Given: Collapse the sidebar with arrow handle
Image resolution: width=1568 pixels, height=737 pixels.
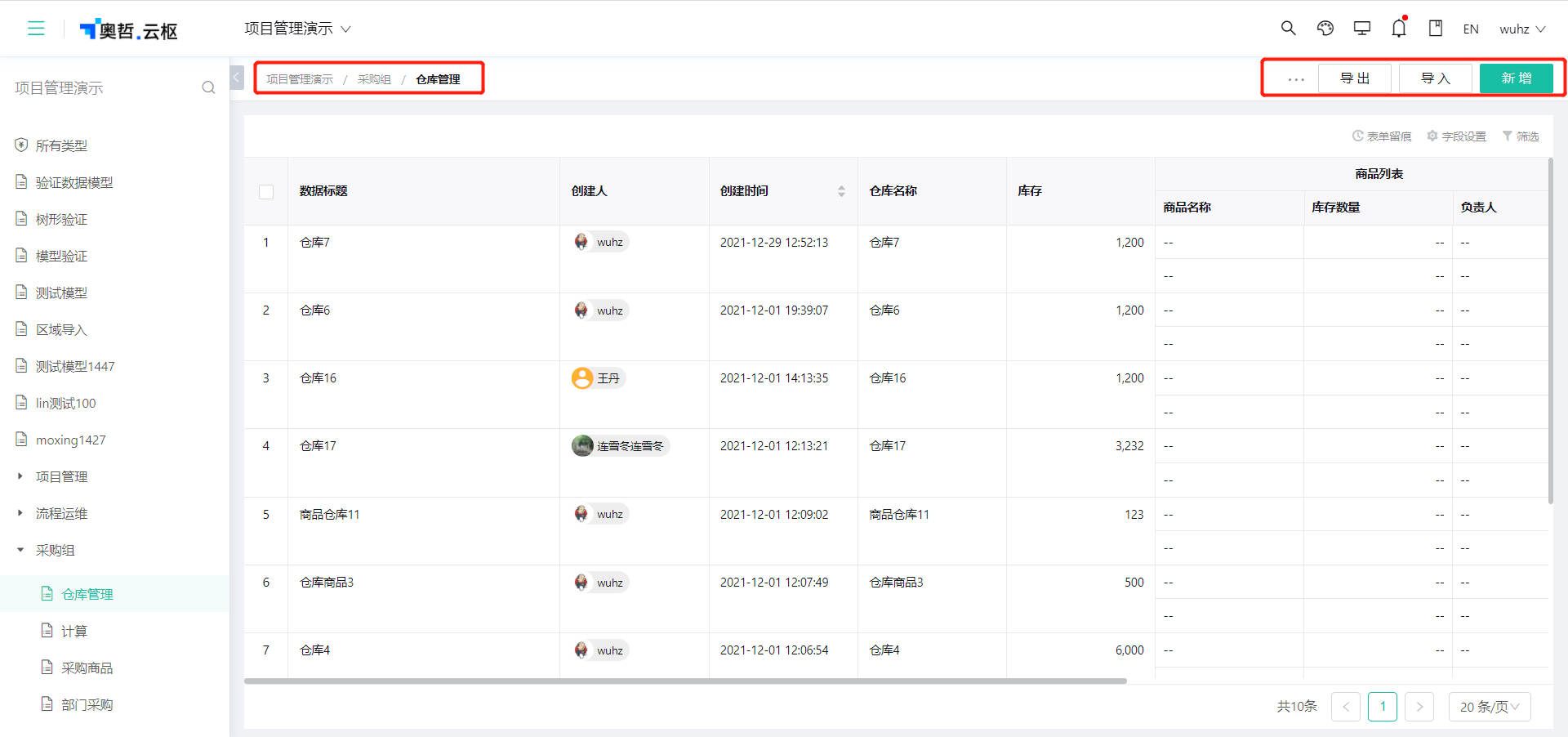Looking at the screenshot, I should tap(237, 78).
